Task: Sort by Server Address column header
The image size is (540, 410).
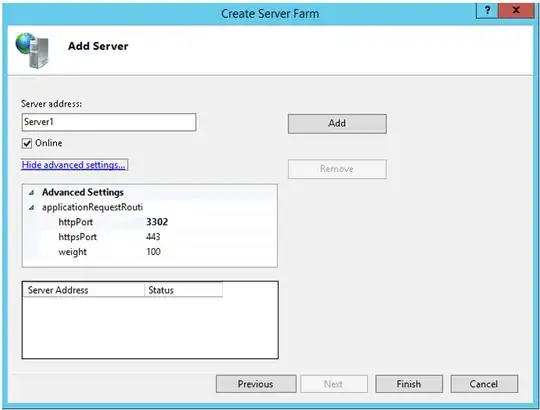Action: (84, 290)
